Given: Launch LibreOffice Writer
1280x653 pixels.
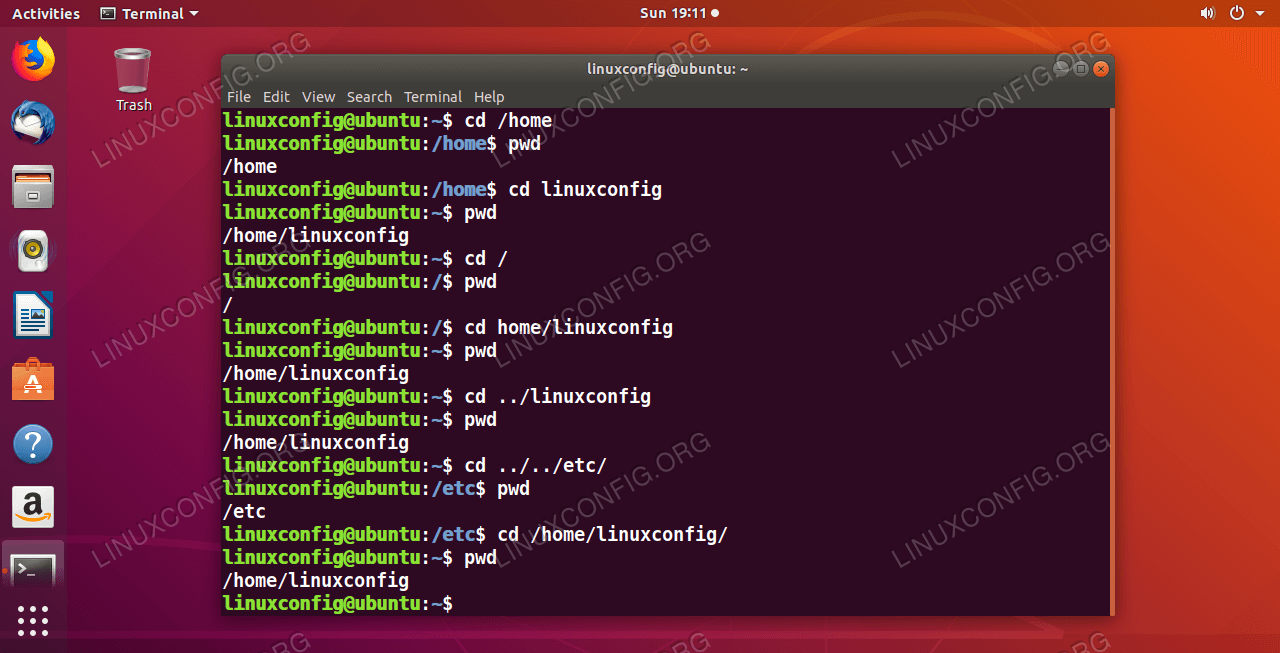Looking at the screenshot, I should 33,315.
